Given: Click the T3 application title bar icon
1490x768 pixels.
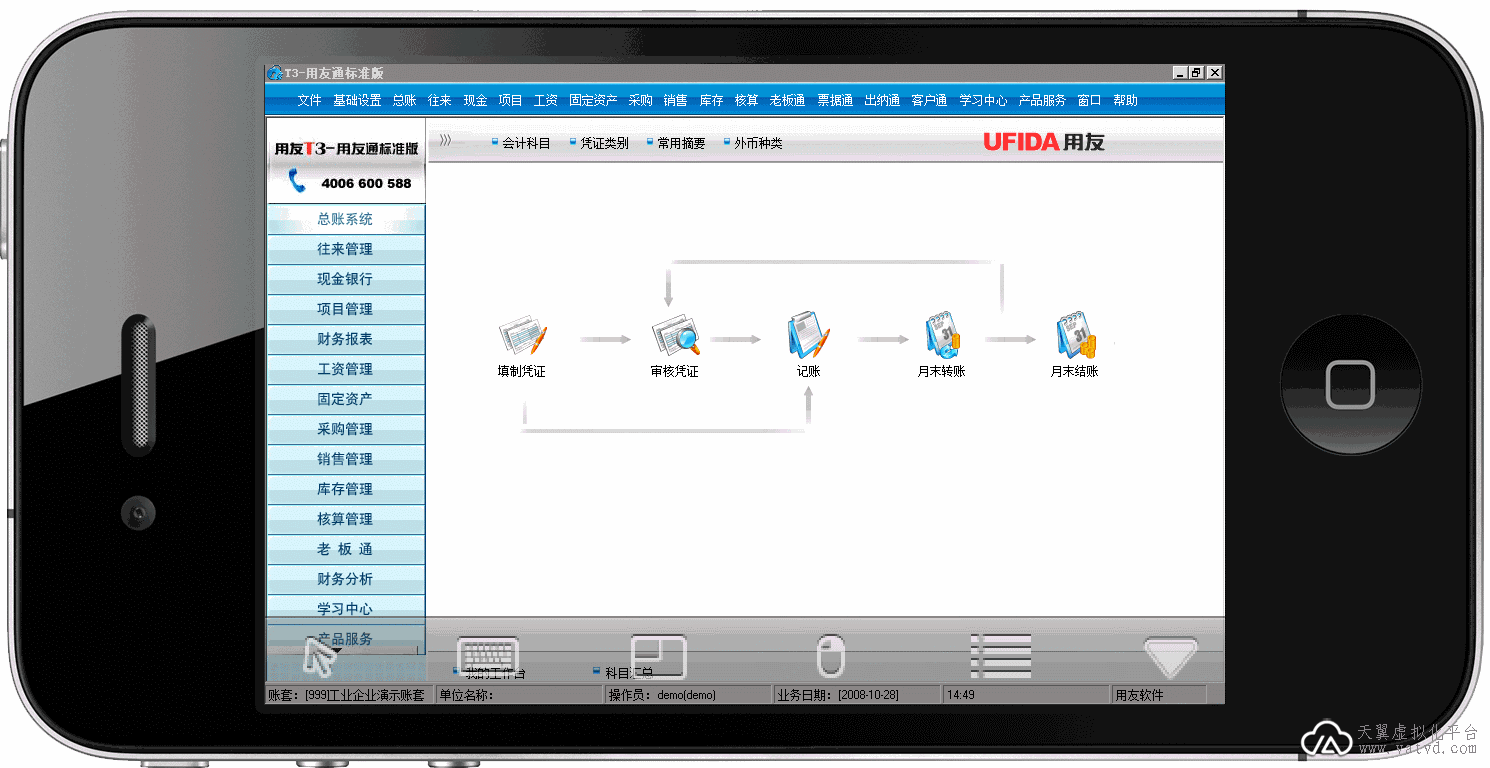Looking at the screenshot, I should (274, 73).
